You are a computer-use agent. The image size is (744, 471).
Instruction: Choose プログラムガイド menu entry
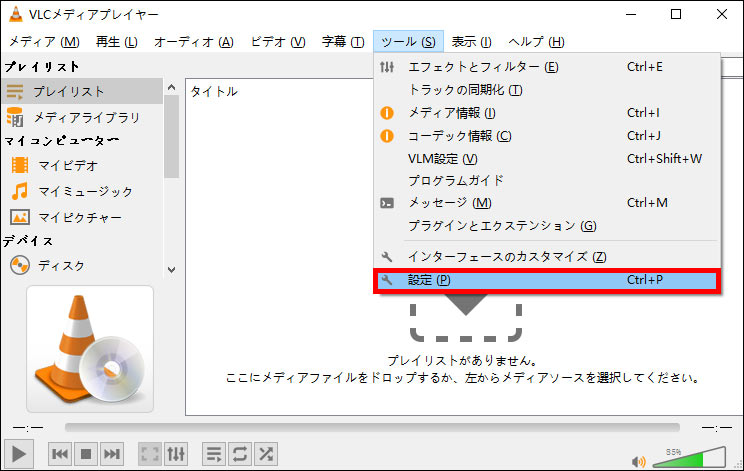coord(547,181)
